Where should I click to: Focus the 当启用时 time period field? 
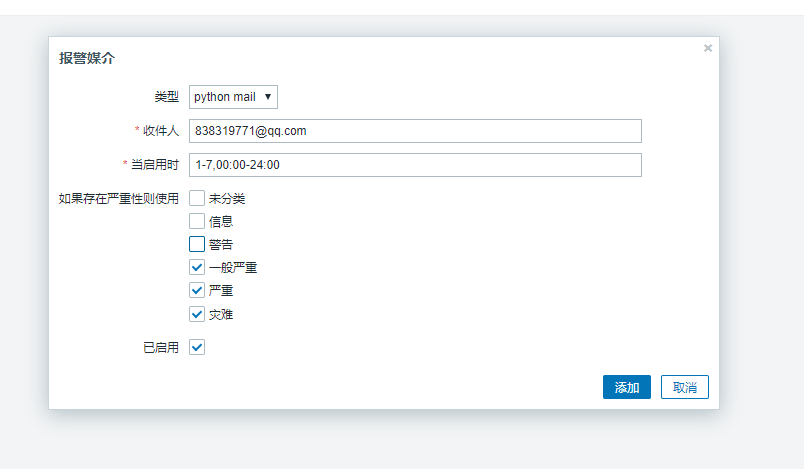click(415, 165)
